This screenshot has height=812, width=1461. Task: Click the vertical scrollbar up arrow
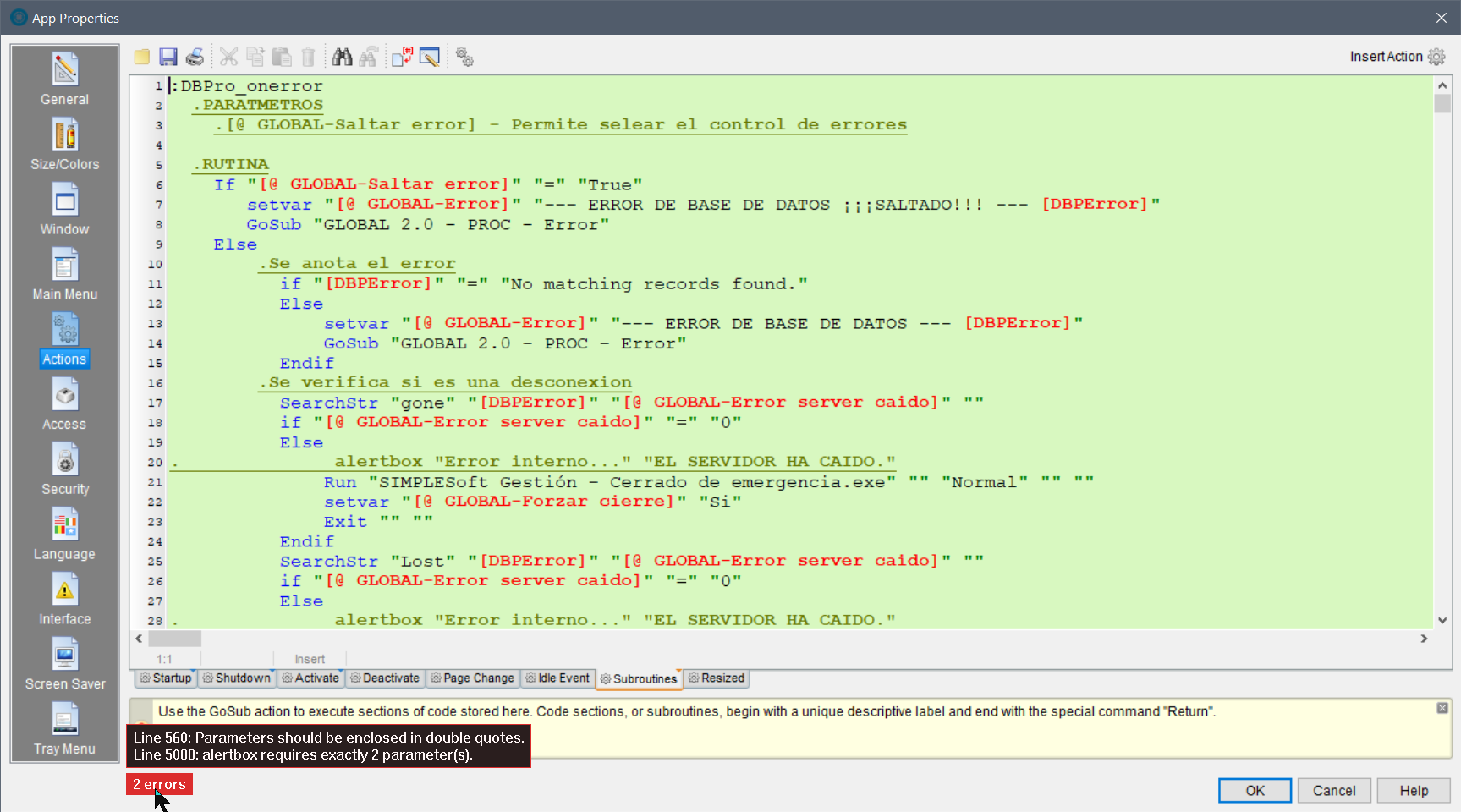click(x=1442, y=85)
